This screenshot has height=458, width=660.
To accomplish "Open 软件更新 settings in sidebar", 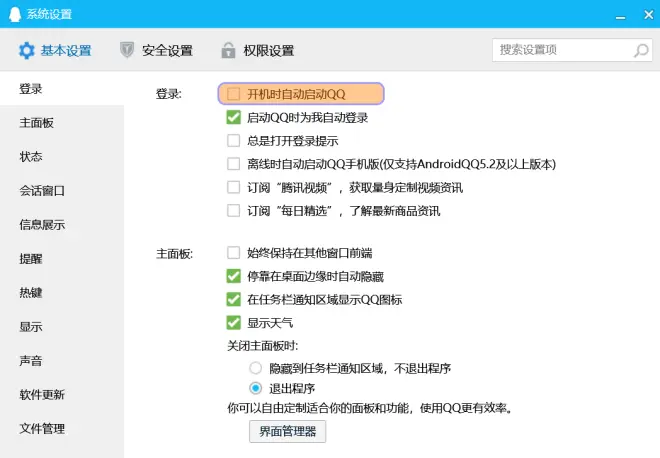I will click(62, 394).
